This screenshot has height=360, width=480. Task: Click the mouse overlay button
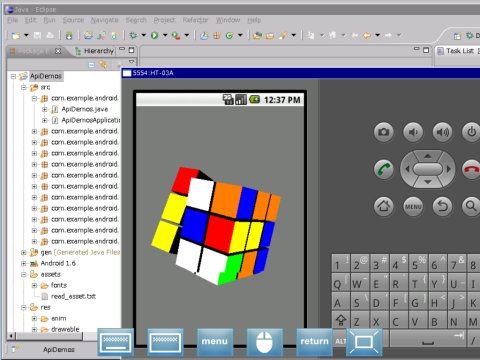click(x=264, y=341)
